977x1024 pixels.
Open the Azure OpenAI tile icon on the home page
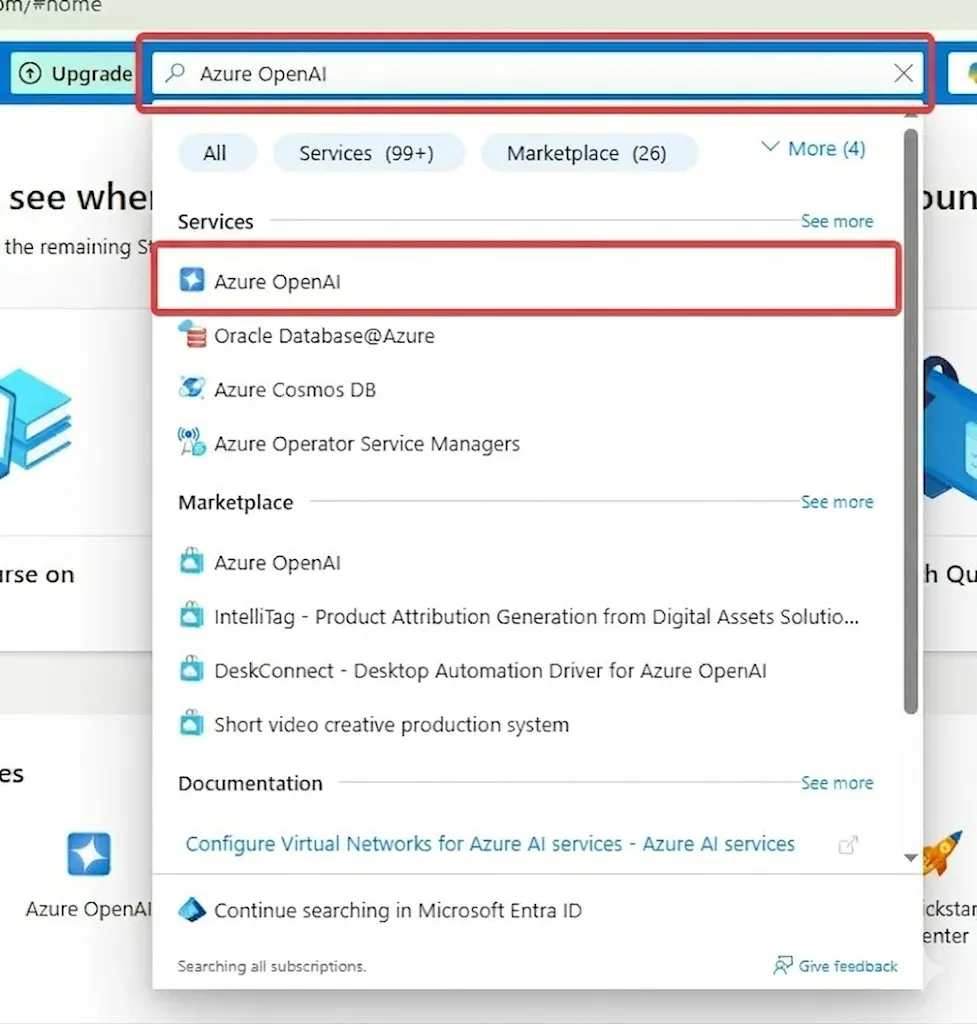89,854
